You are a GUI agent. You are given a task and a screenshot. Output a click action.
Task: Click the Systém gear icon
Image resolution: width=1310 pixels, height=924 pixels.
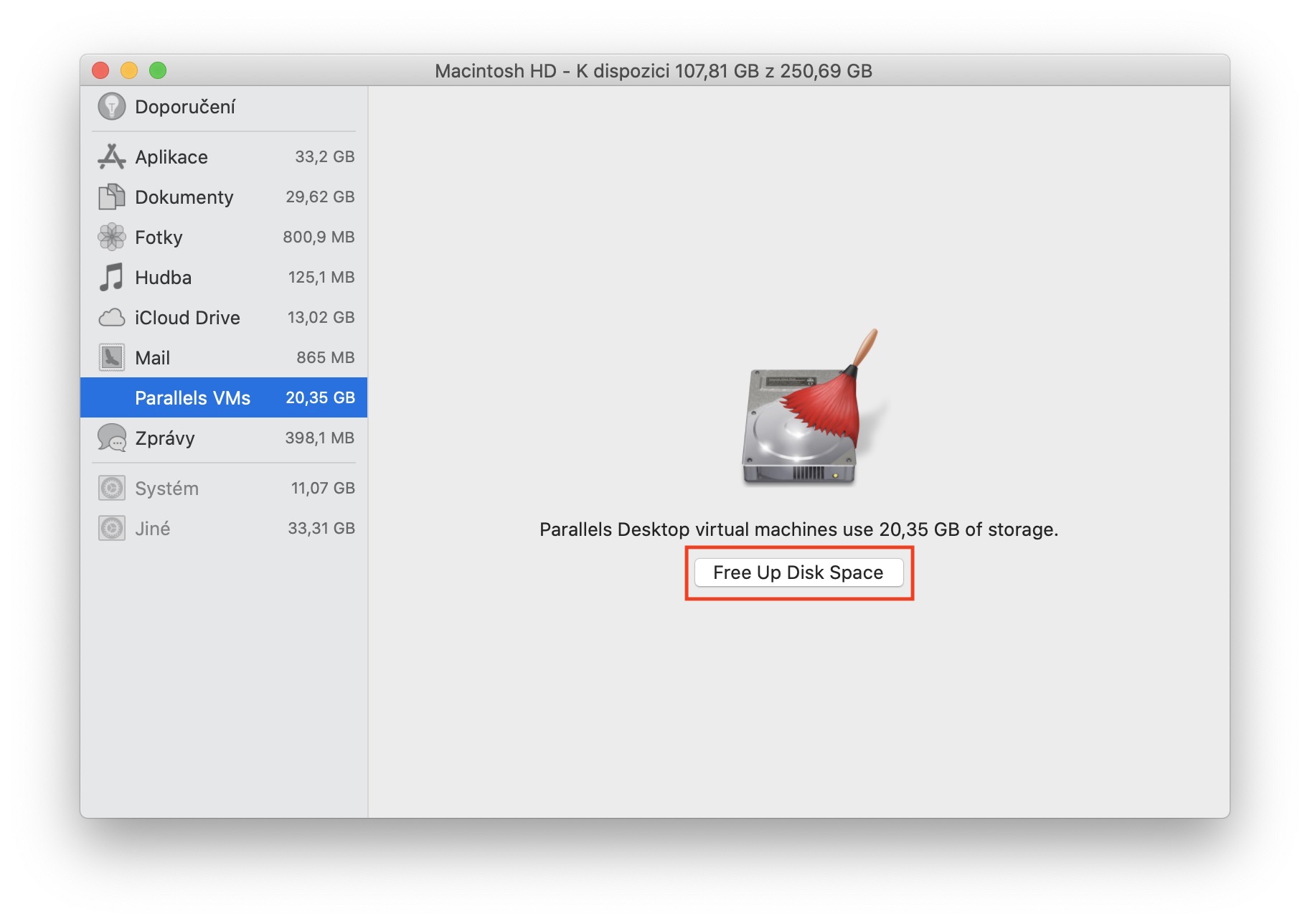(x=111, y=488)
